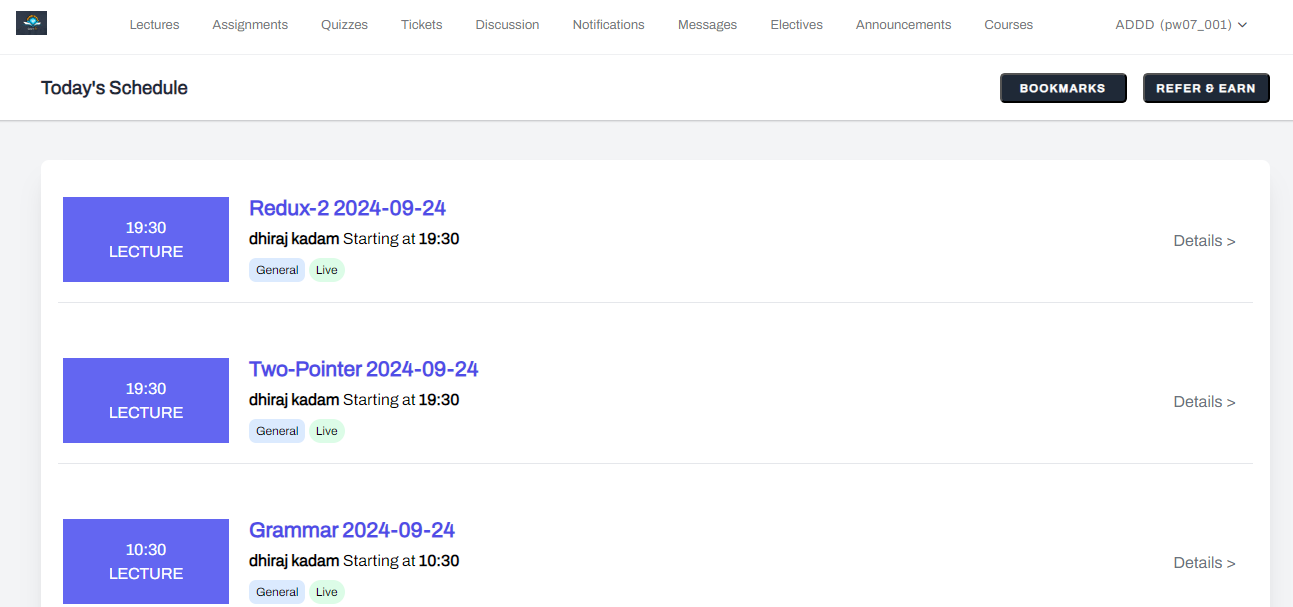Click the site logo icon
This screenshot has height=607, width=1293.
click(32, 23)
